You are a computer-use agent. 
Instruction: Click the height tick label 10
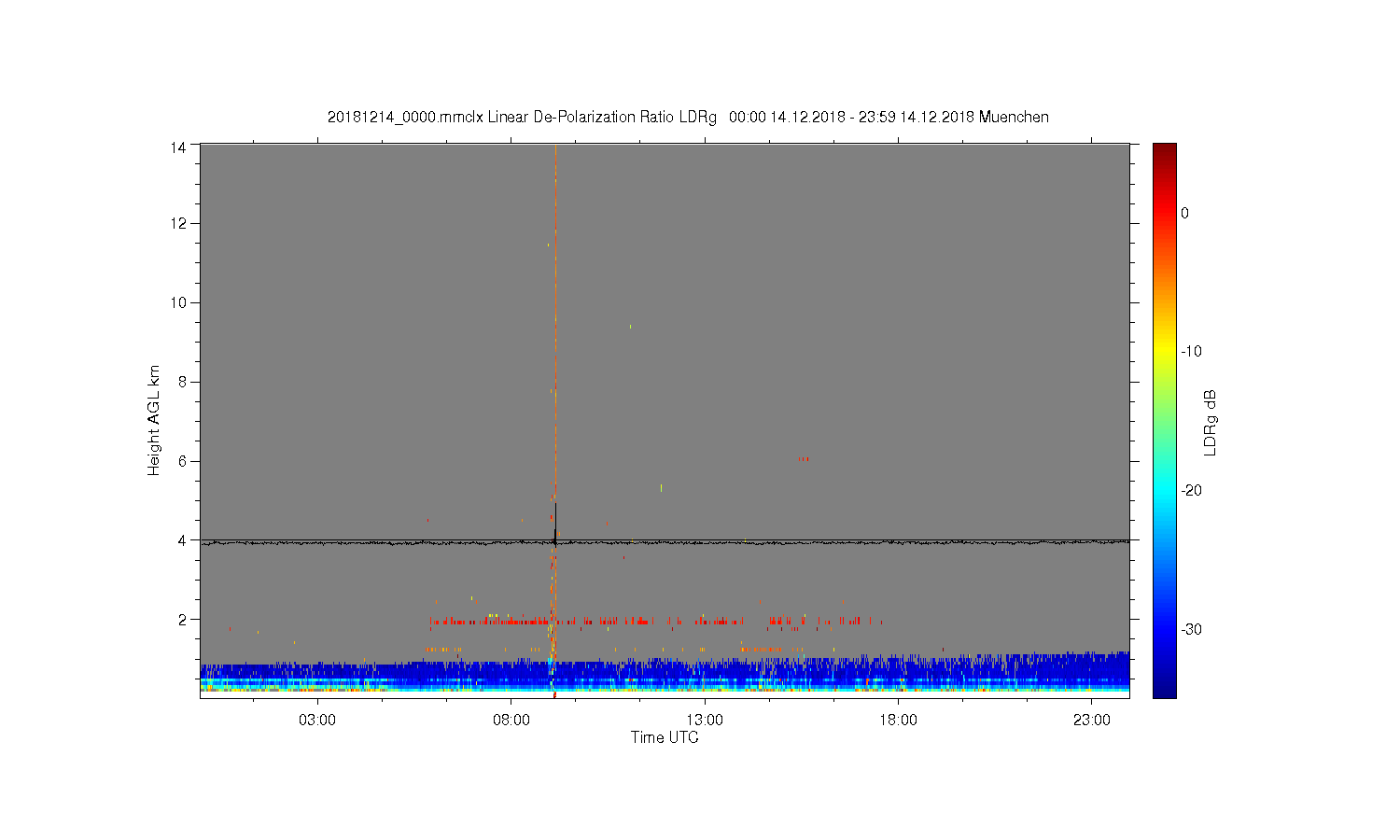178,302
